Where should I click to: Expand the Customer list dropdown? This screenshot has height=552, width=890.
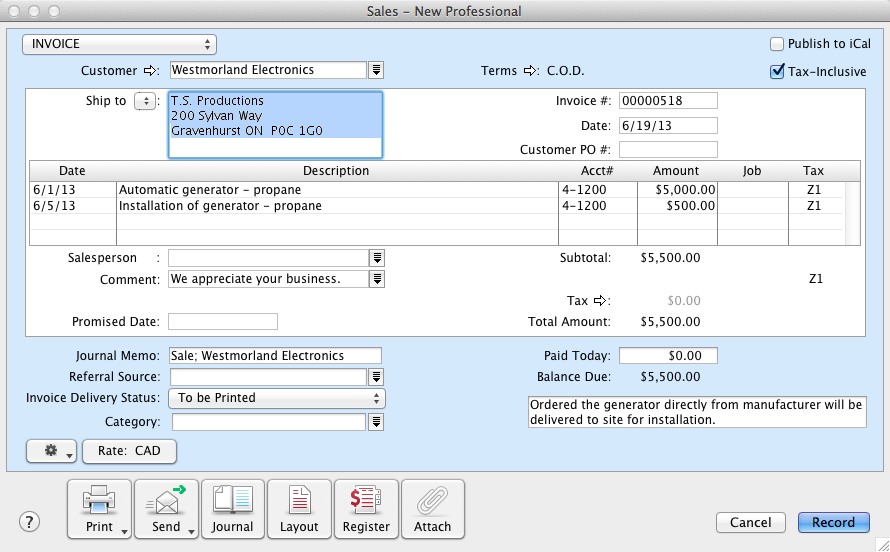pyautogui.click(x=377, y=70)
